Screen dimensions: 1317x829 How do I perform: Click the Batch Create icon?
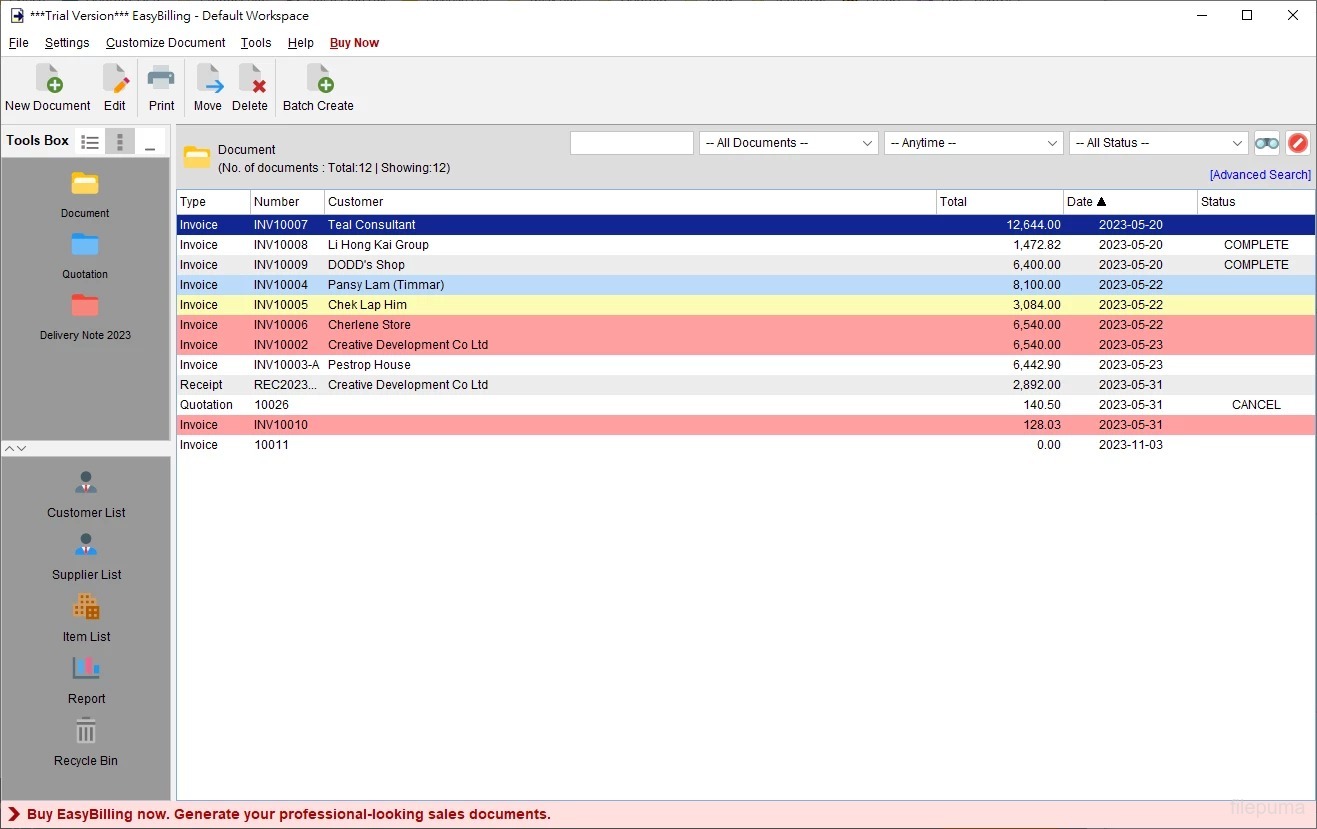point(318,80)
